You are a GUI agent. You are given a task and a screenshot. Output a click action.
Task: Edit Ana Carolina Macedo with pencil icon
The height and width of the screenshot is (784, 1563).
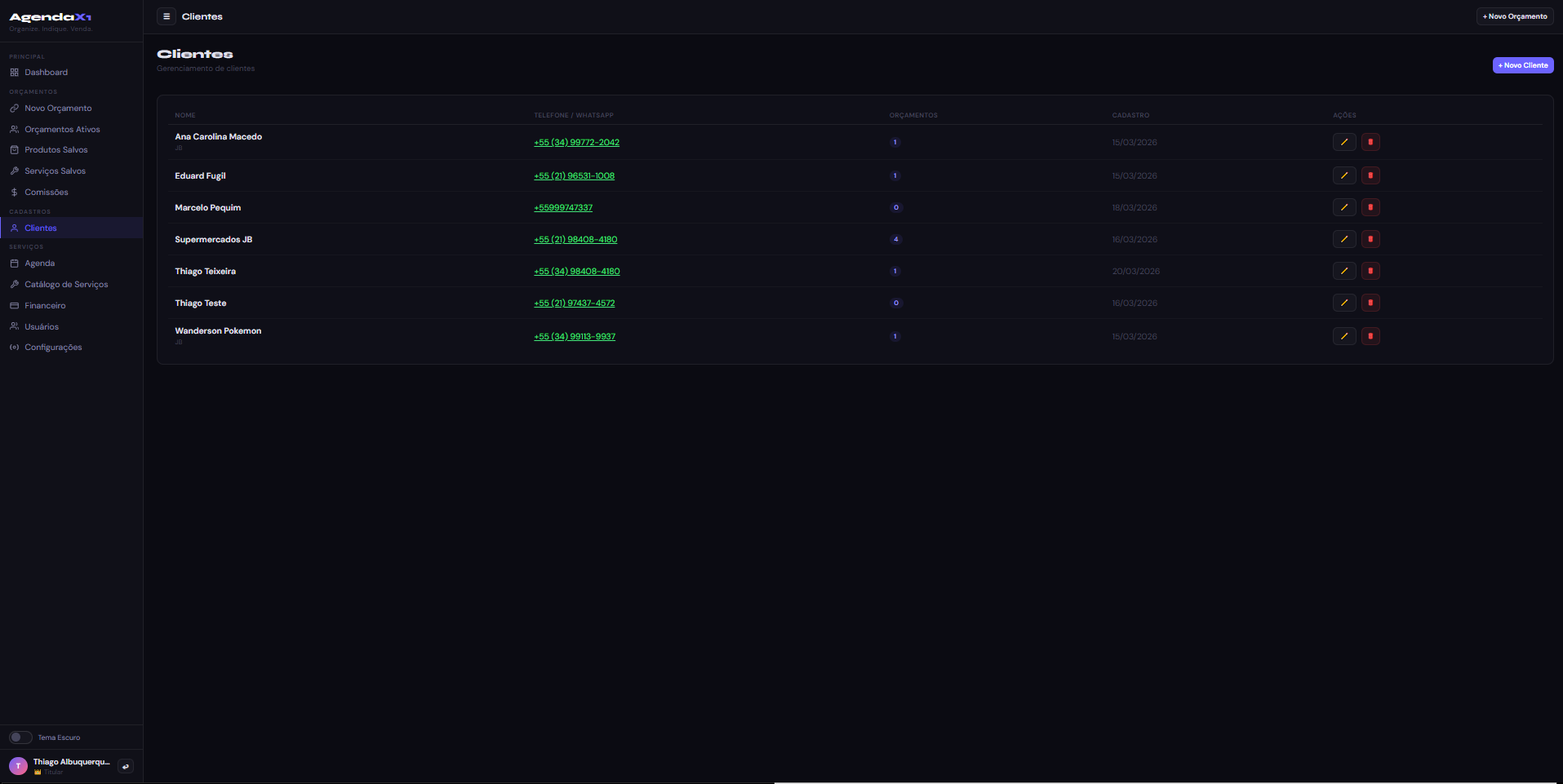1343,142
